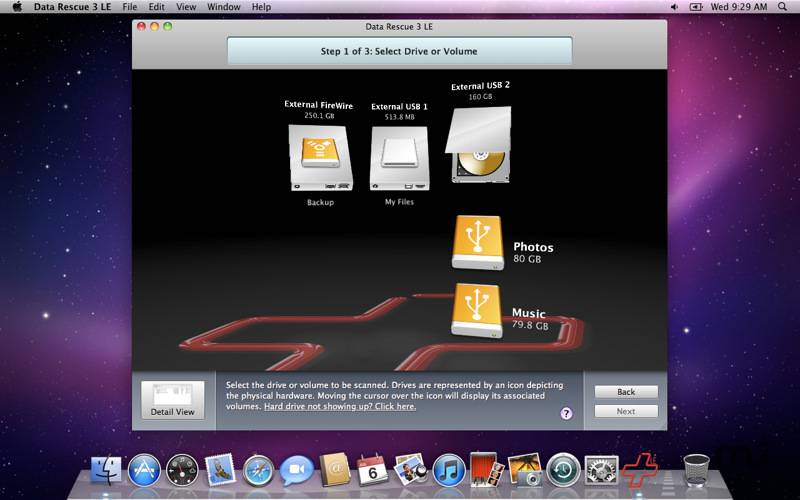800x500 pixels.
Task: Open Mail stamp icon in the Dock
Action: (x=220, y=470)
